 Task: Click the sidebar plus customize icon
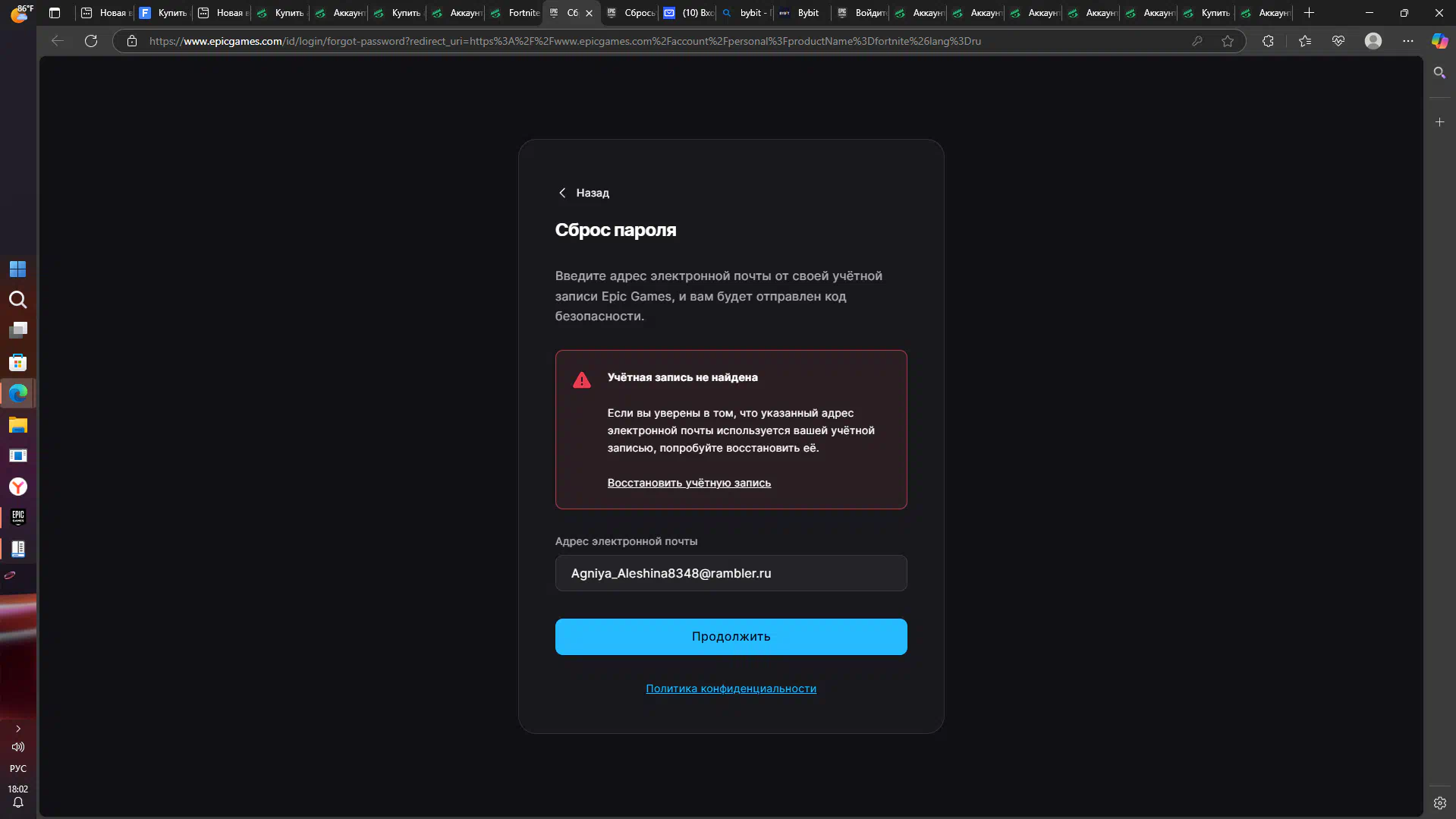(x=1439, y=122)
